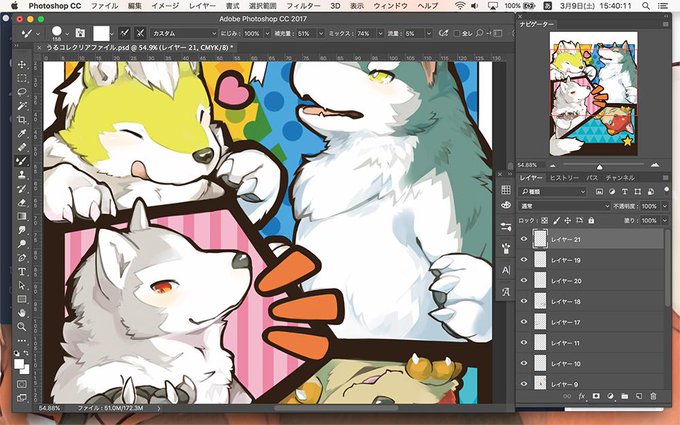The width and height of the screenshot is (680, 425).
Task: Open the カスタム brush preset dropdown
Action: pos(183,33)
